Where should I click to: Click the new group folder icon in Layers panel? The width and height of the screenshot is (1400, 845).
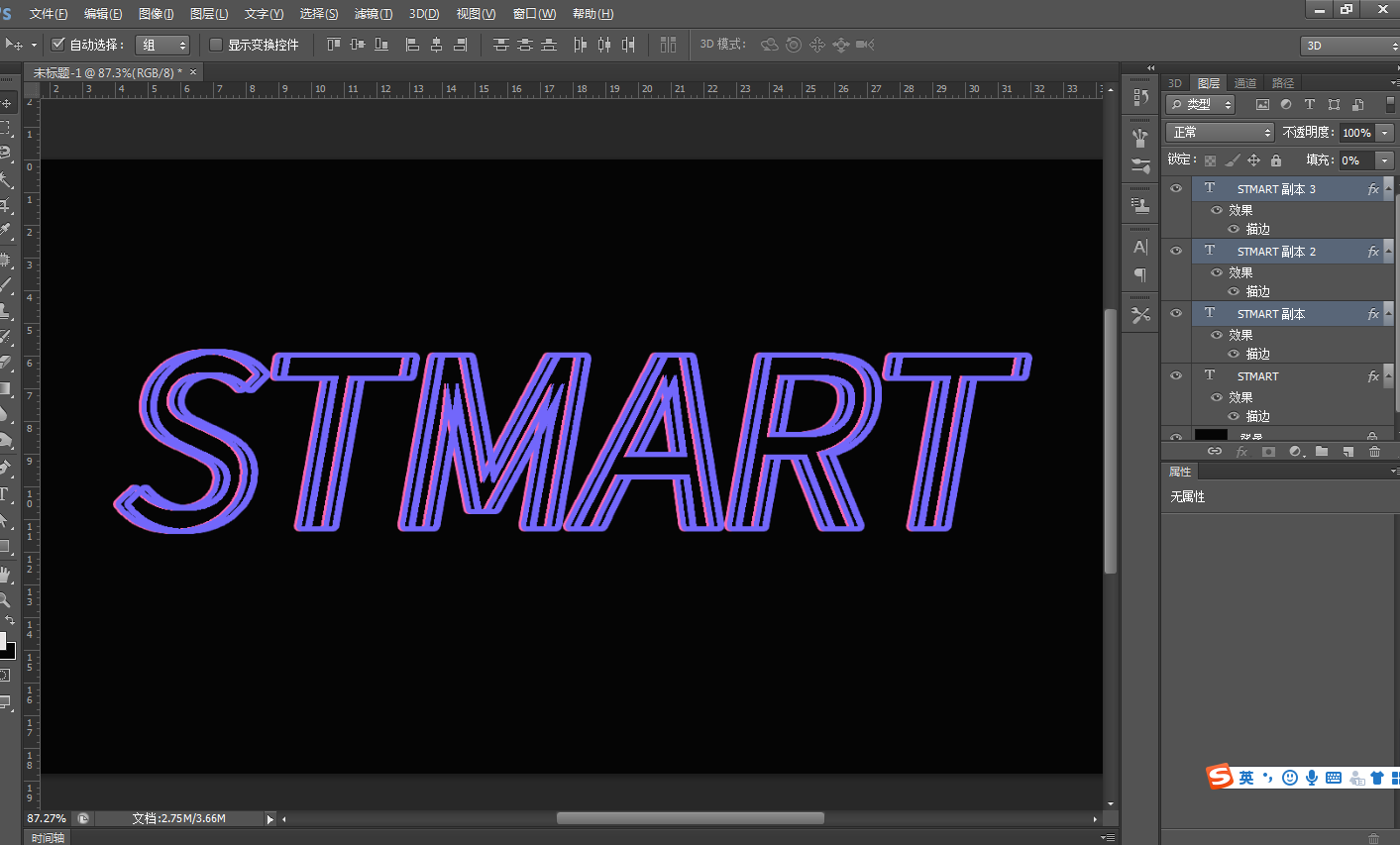(1322, 452)
